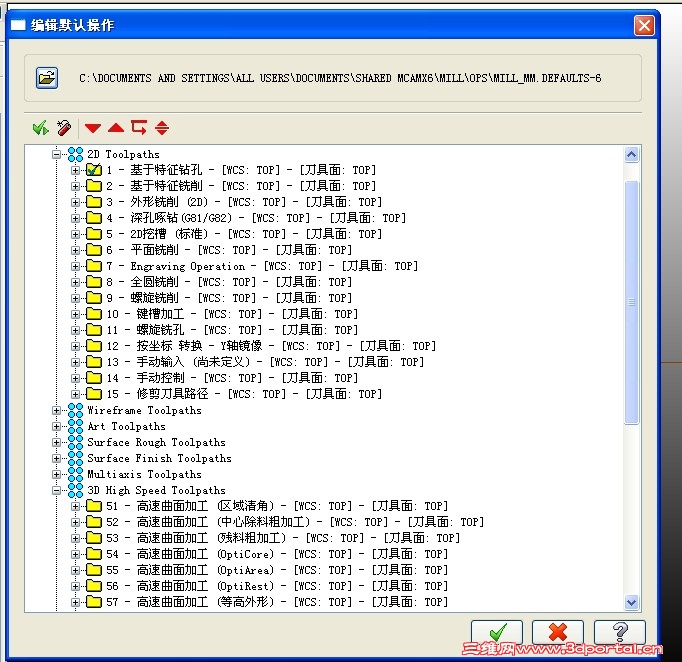This screenshot has width=682, height=662.
Task: Click the red up-down scroll-to-arrow icon
Action: point(162,127)
